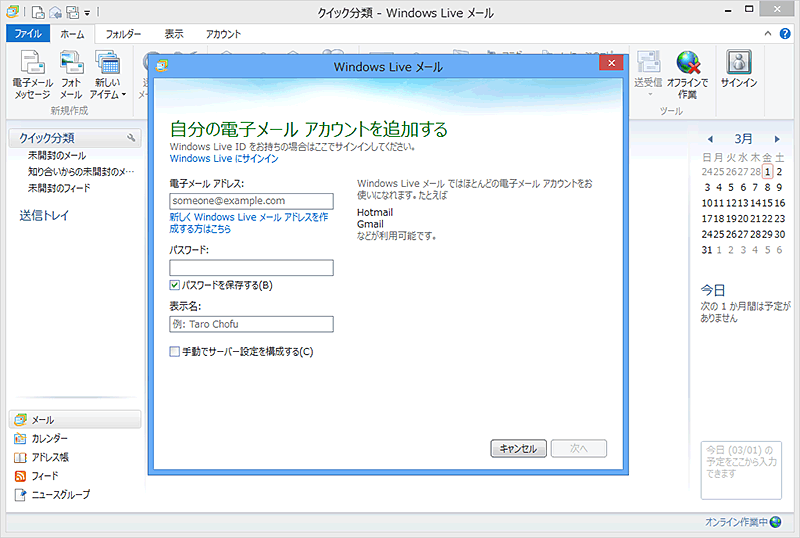The image size is (800, 538).
Task: Click the reply icon in quick access toolbar
Action: coord(55,12)
